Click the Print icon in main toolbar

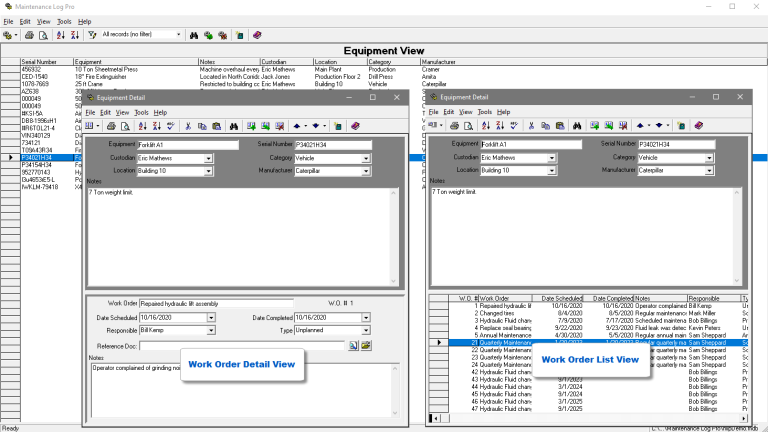[30, 35]
